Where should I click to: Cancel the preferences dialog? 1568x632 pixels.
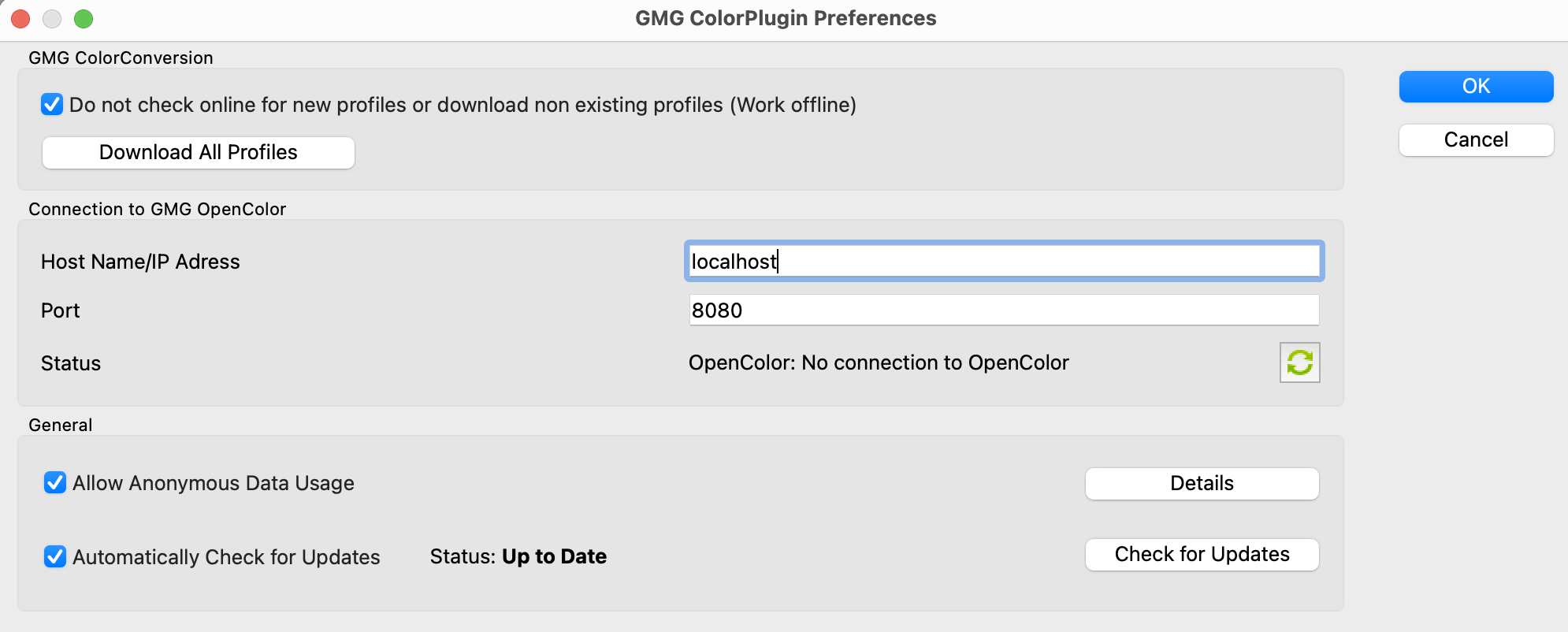pos(1476,139)
